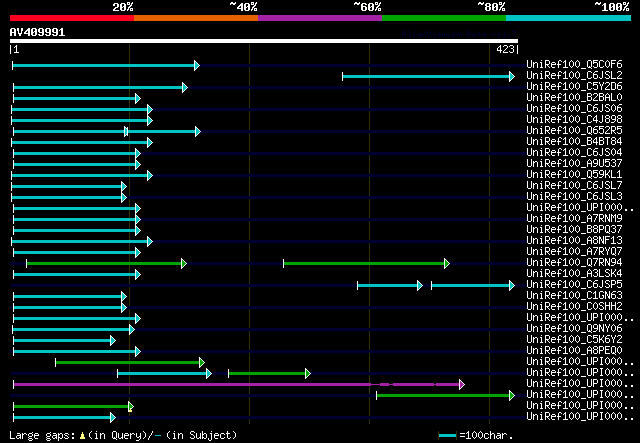Click the cyan alignment bar in Q5C0F6 row
The image size is (640, 443).
point(106,65)
